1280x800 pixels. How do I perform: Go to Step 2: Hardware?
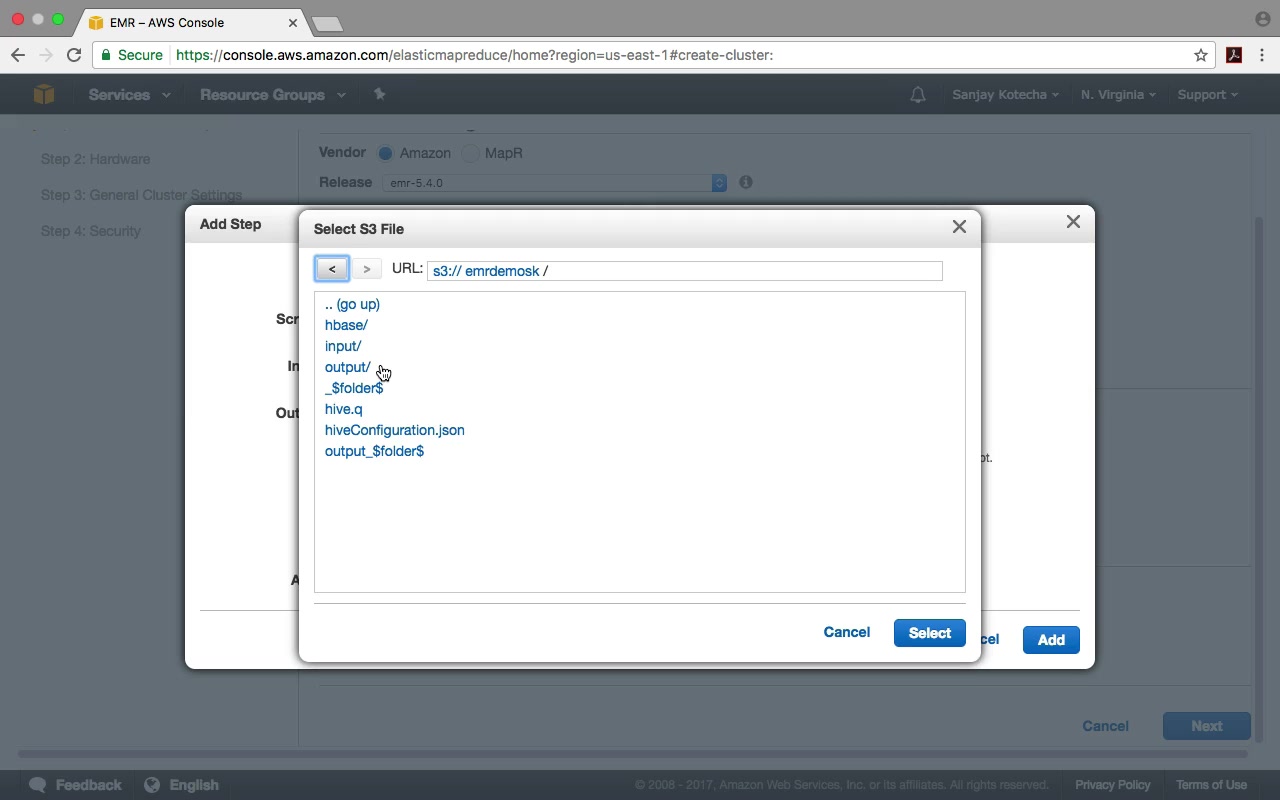coord(95,159)
